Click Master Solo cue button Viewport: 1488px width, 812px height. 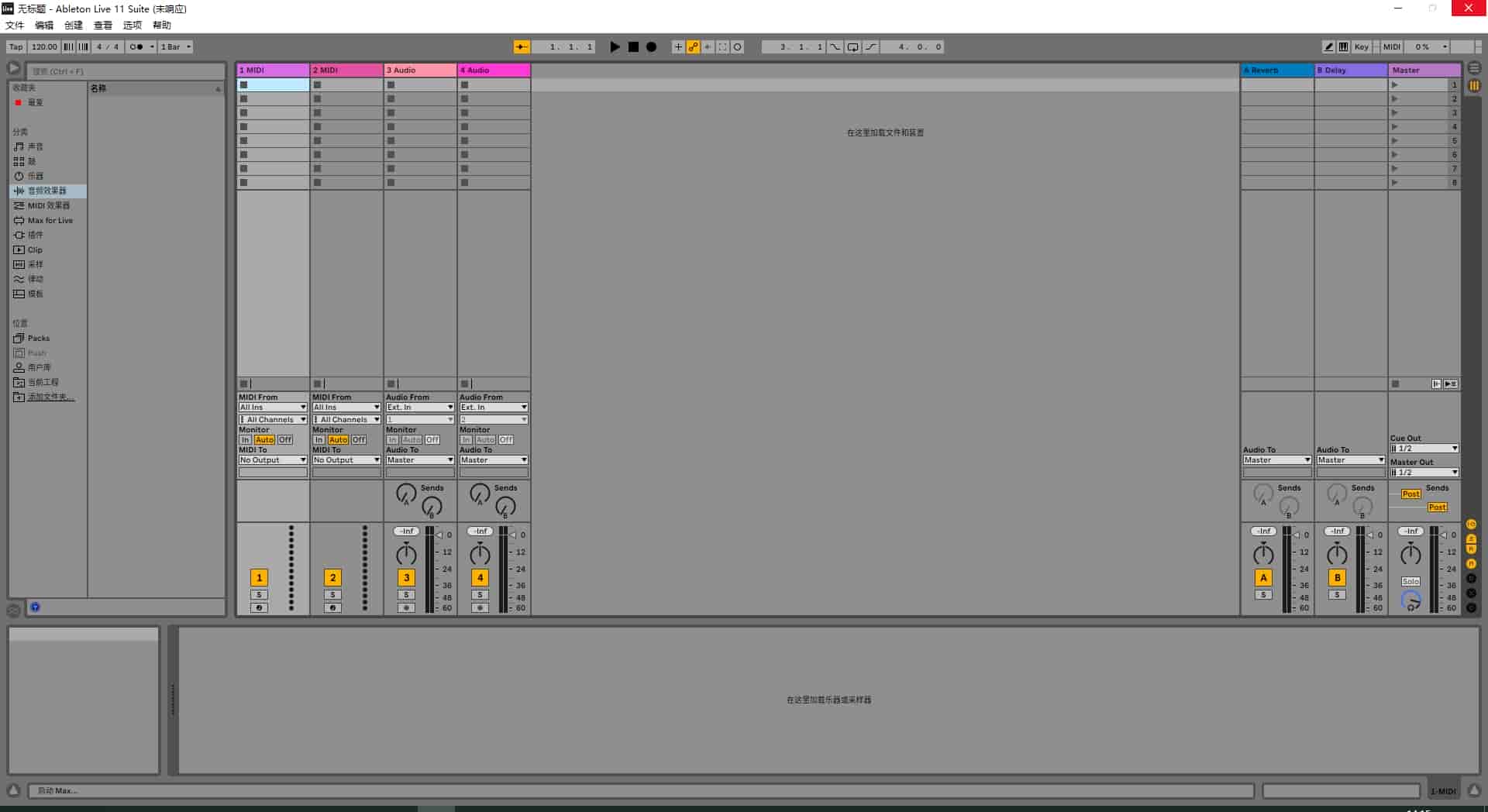tap(1411, 582)
